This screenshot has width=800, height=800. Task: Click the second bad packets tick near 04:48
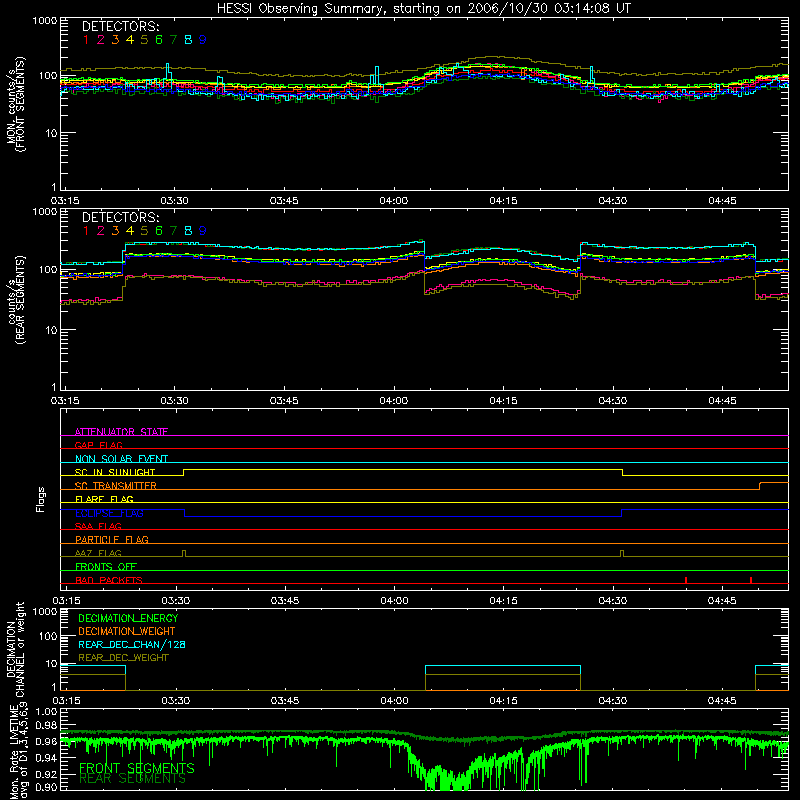coord(751,580)
